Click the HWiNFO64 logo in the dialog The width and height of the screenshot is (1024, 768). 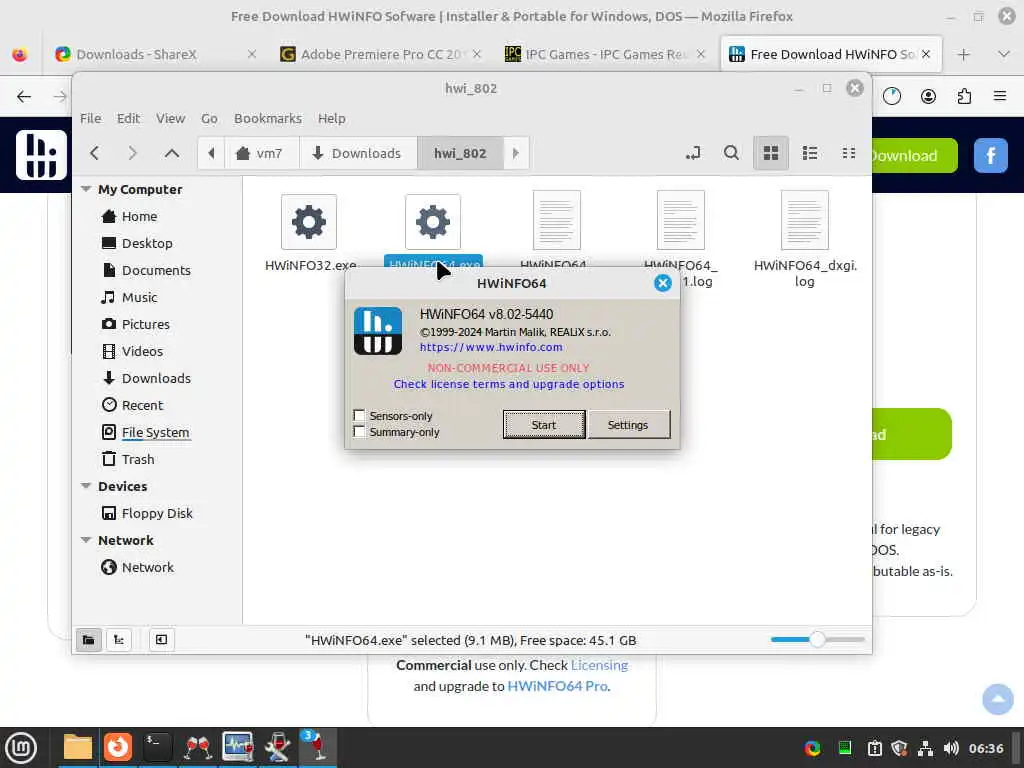[x=378, y=330]
